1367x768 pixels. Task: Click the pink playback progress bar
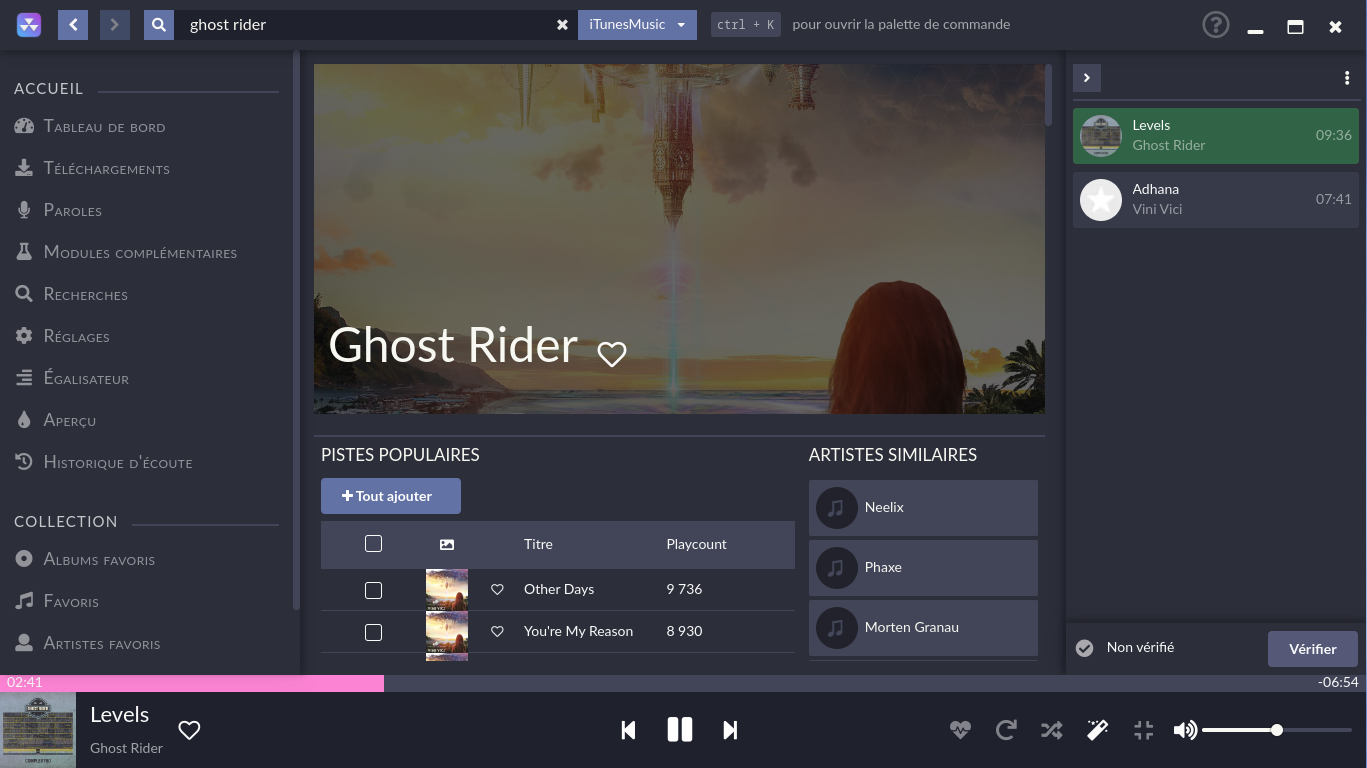(x=192, y=683)
